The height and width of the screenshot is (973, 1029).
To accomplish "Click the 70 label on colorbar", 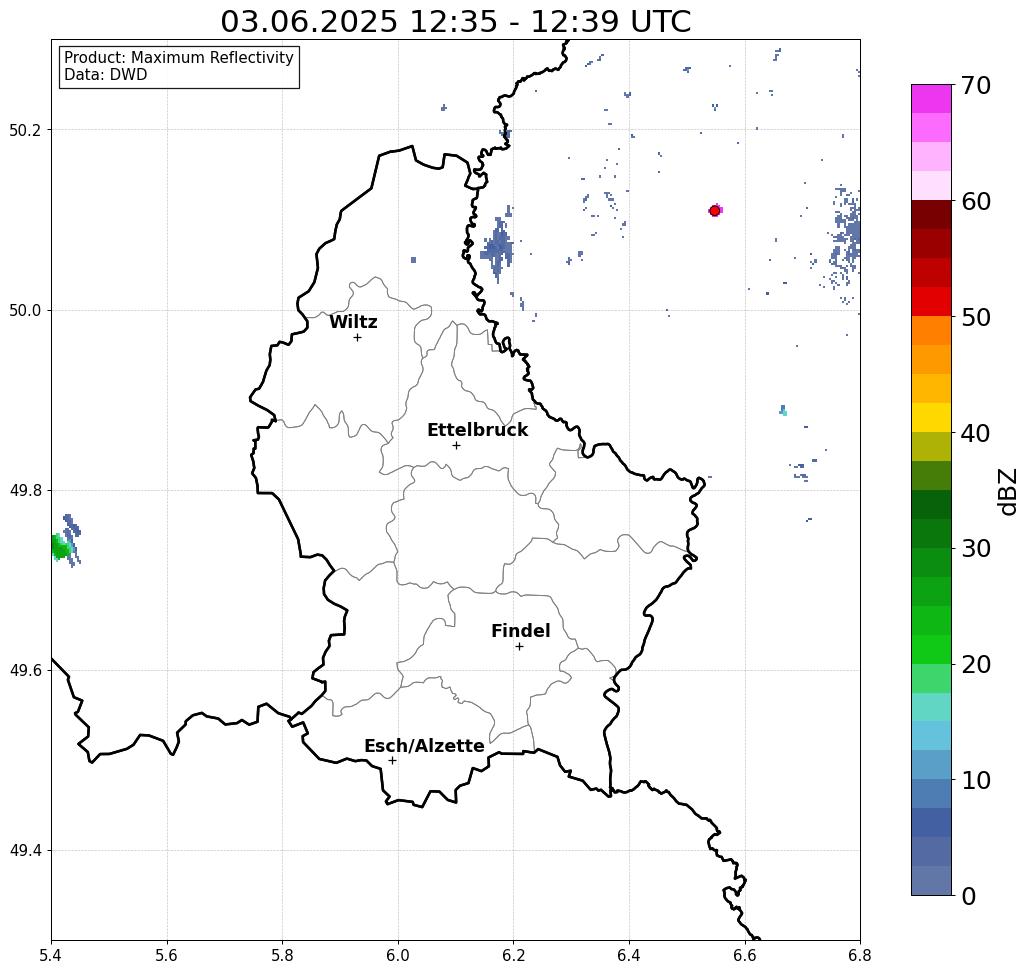I will 976,86.
